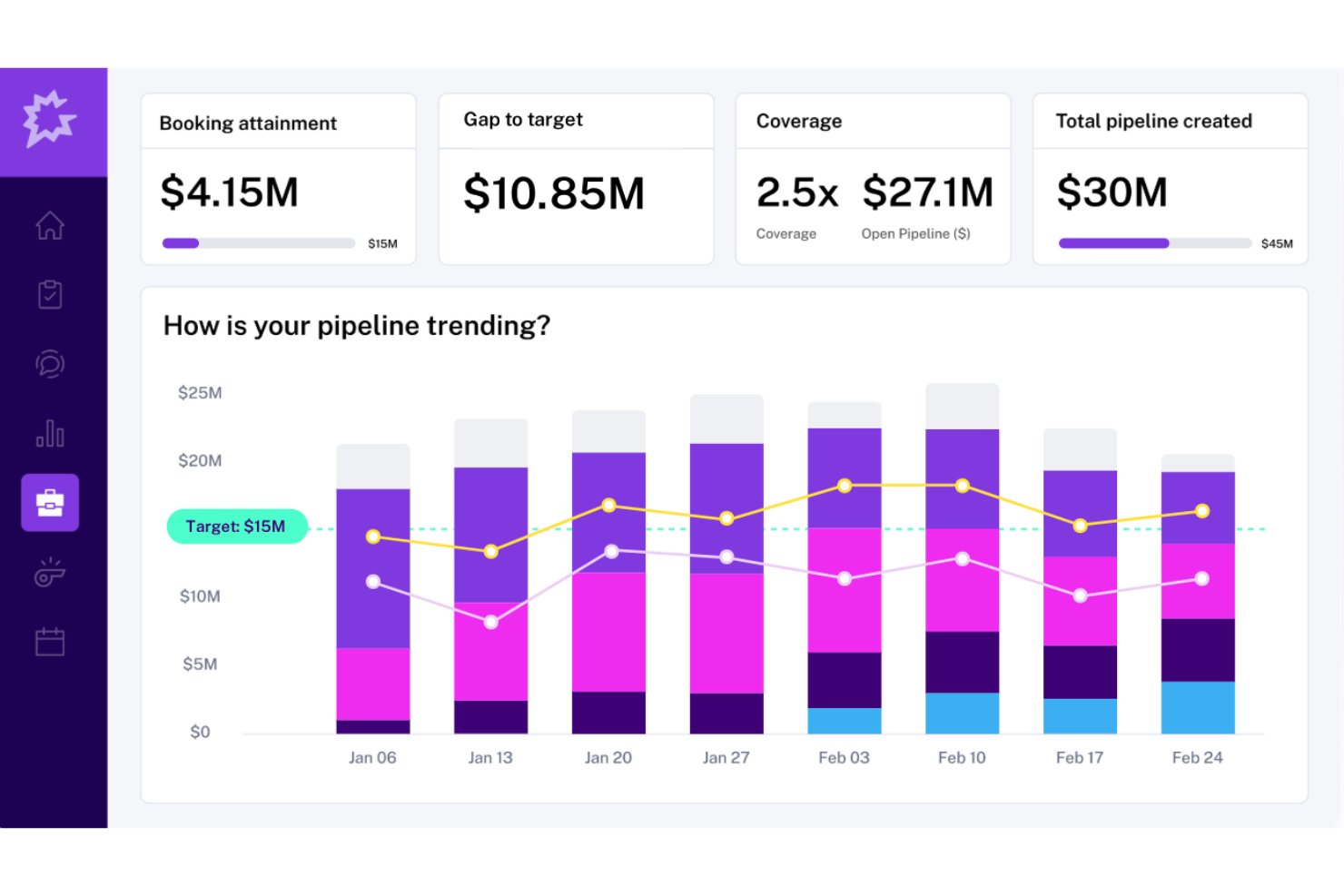
Task: Select the Coverage card title
Action: tap(799, 122)
